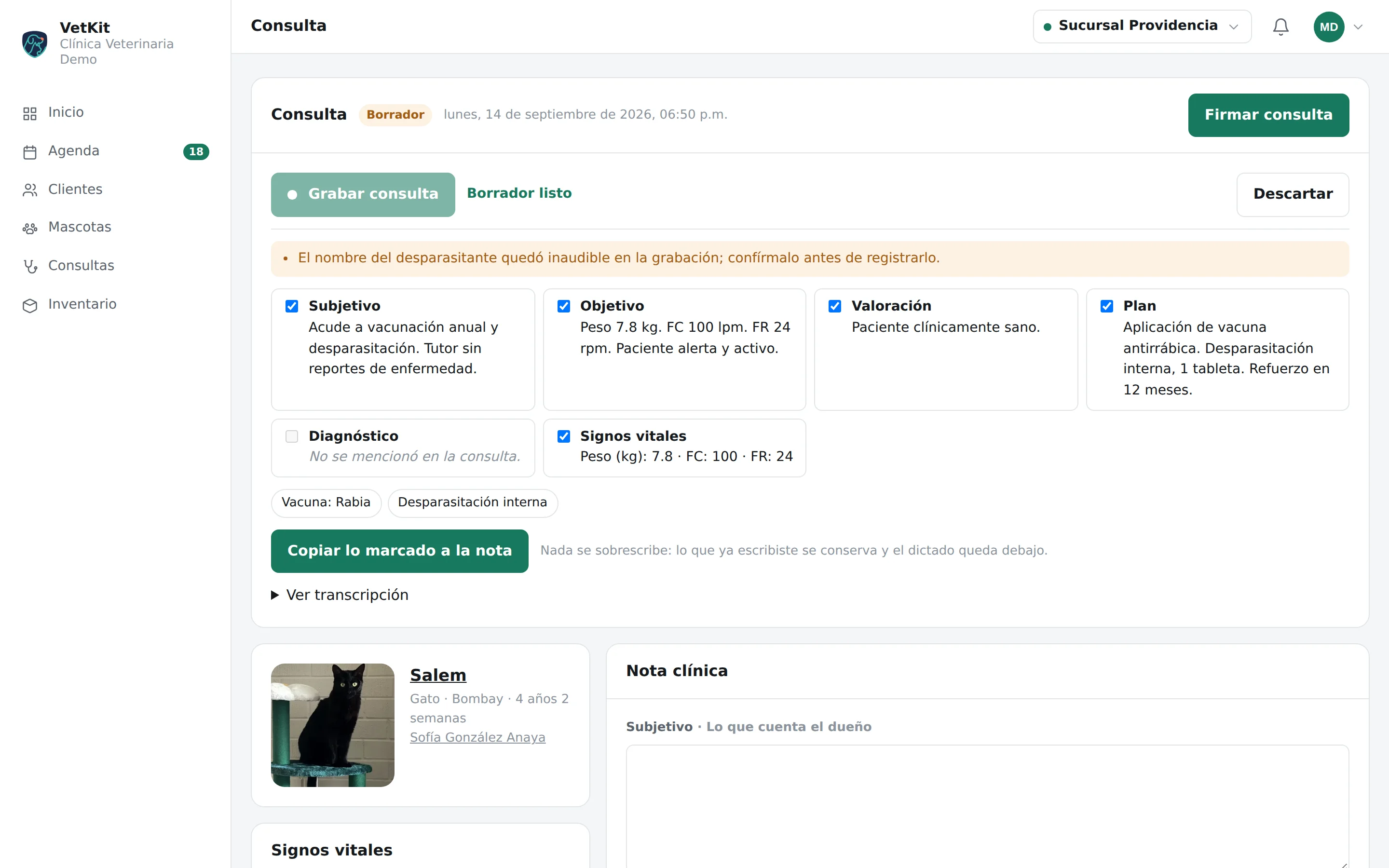This screenshot has height=868, width=1389.
Task: Click Copiar lo marcado a la nota
Action: 399,551
